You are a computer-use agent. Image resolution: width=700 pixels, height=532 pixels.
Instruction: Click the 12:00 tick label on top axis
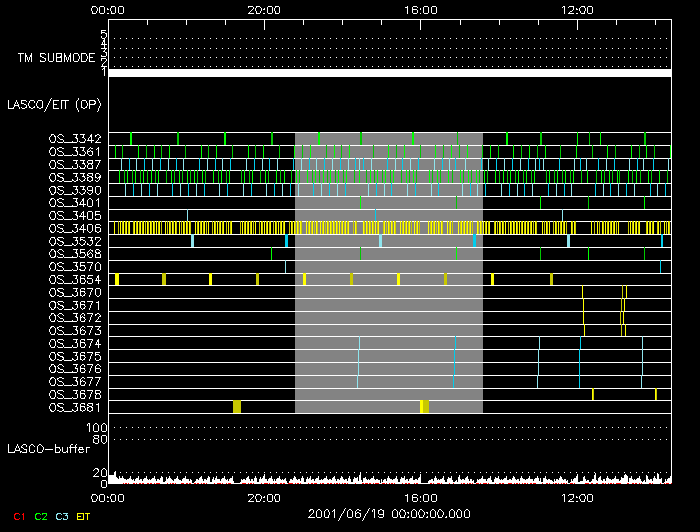click(x=577, y=9)
